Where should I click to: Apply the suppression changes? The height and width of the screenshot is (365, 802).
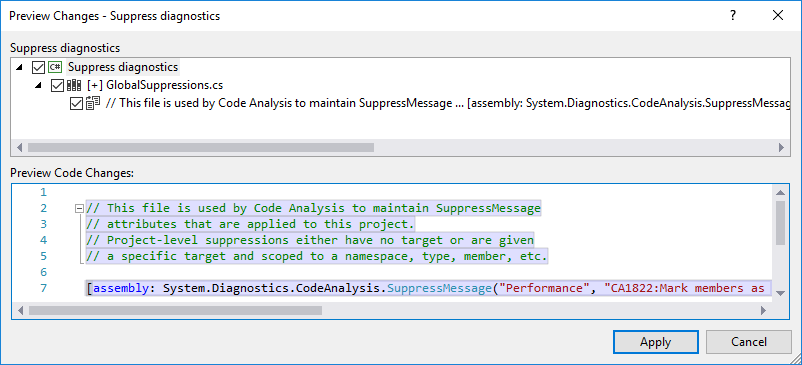pos(656,342)
